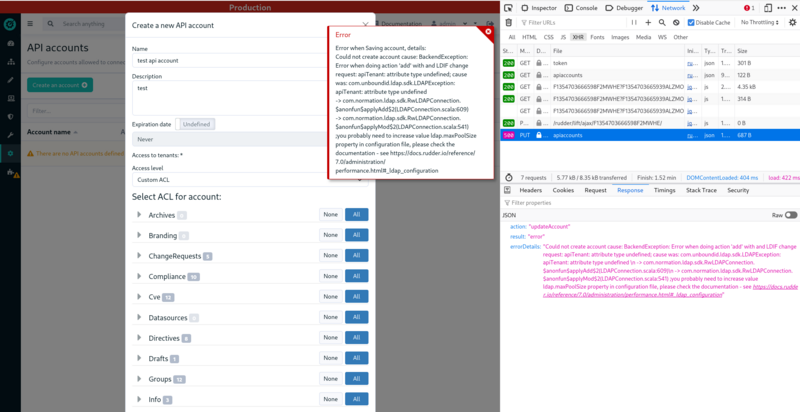This screenshot has height=412, width=800.
Task: Open the Timings tab of request details
Action: 664,190
